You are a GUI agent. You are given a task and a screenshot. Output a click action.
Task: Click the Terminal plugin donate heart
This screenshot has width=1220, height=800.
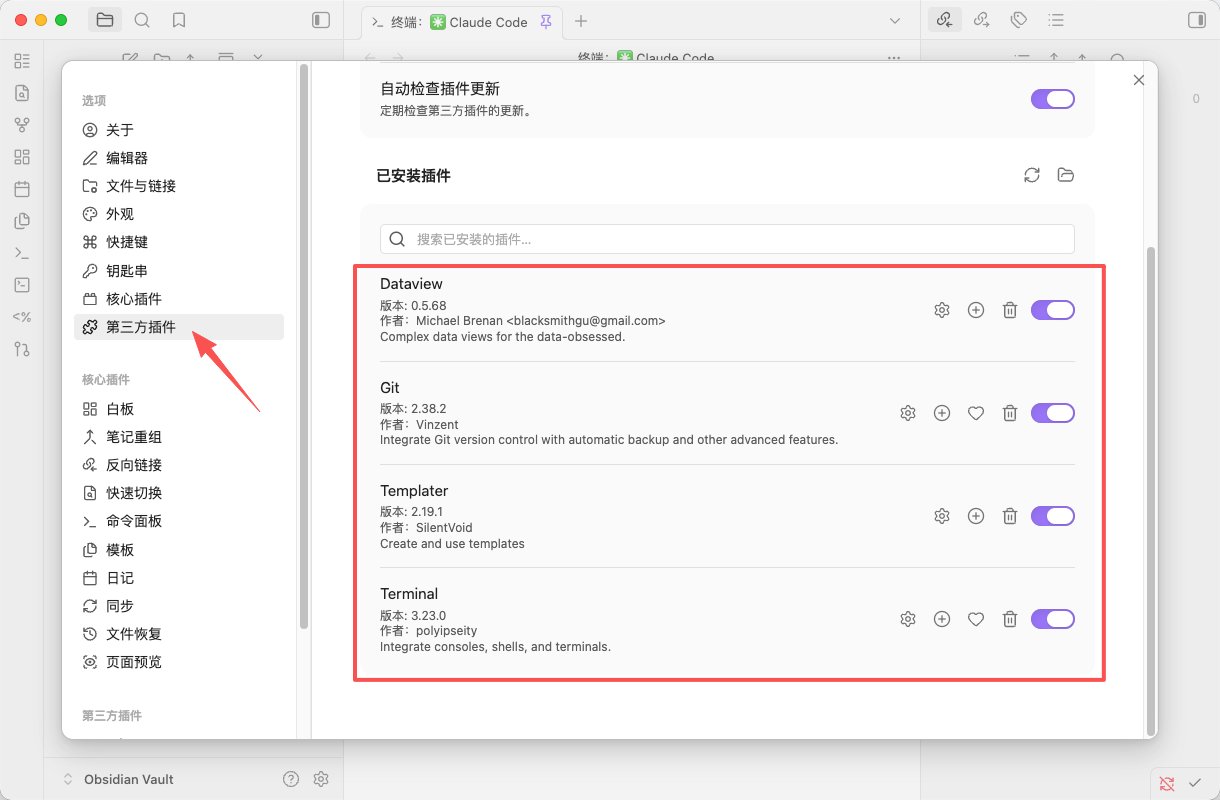[976, 619]
